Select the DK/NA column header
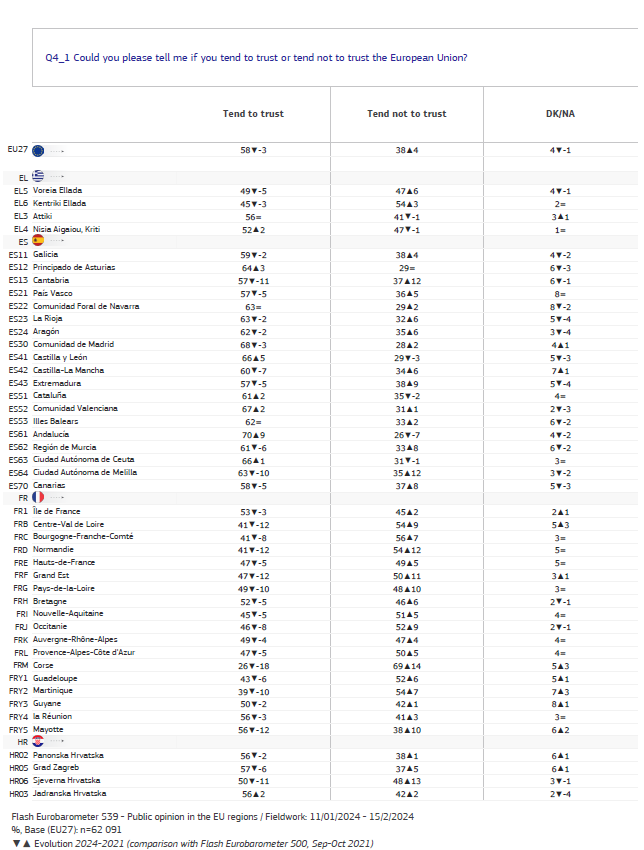644x850 pixels. tap(560, 114)
